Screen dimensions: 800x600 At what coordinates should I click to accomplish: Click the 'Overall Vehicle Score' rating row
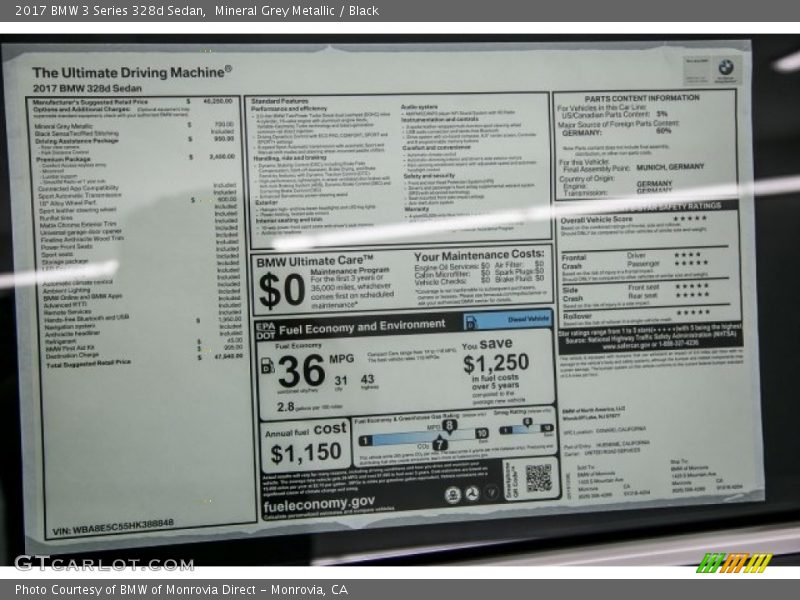pos(634,219)
